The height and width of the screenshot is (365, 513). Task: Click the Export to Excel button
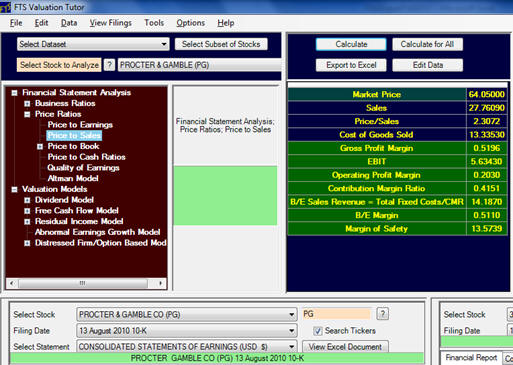pyautogui.click(x=351, y=65)
